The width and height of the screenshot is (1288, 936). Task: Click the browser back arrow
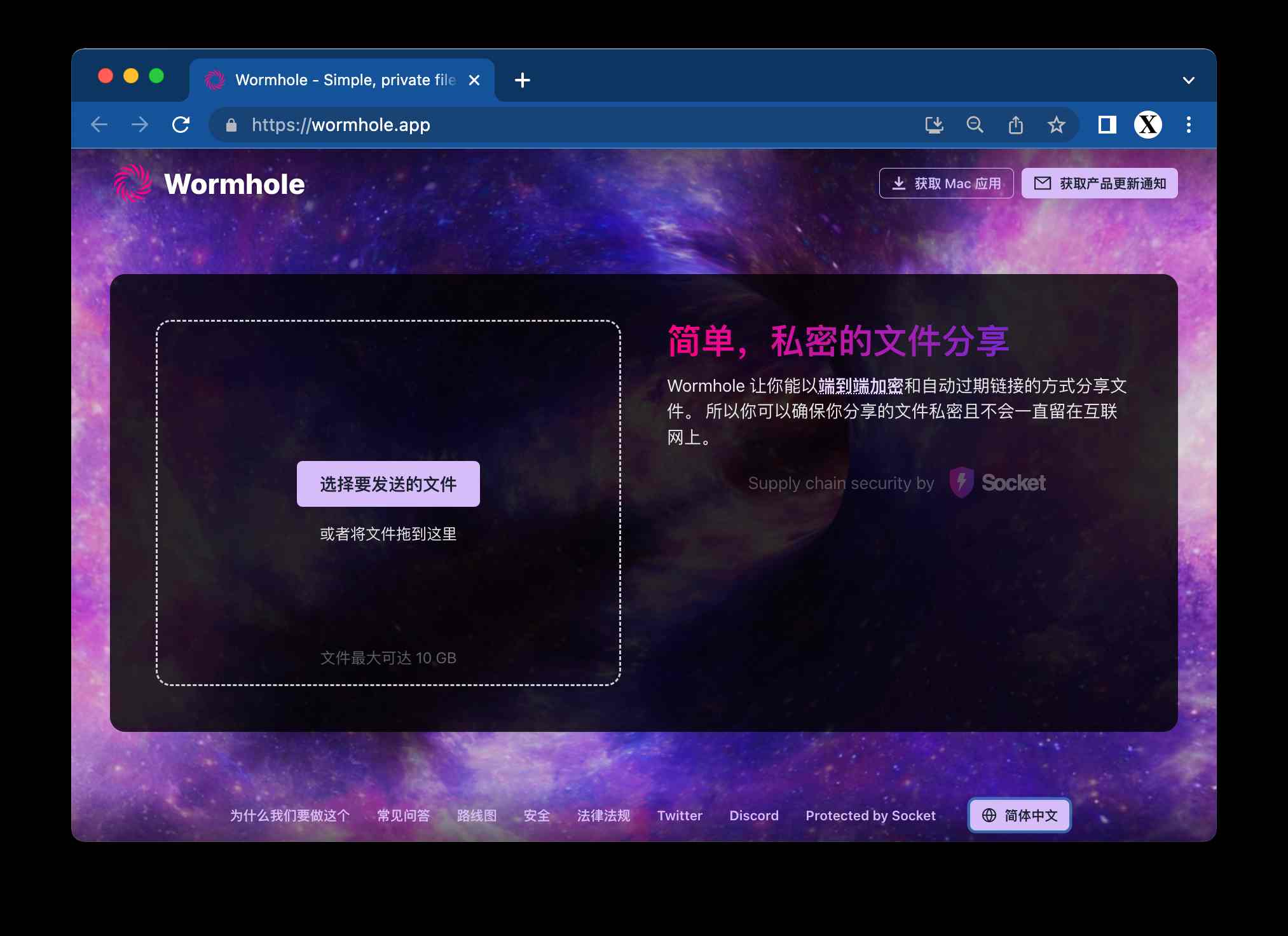pos(99,125)
